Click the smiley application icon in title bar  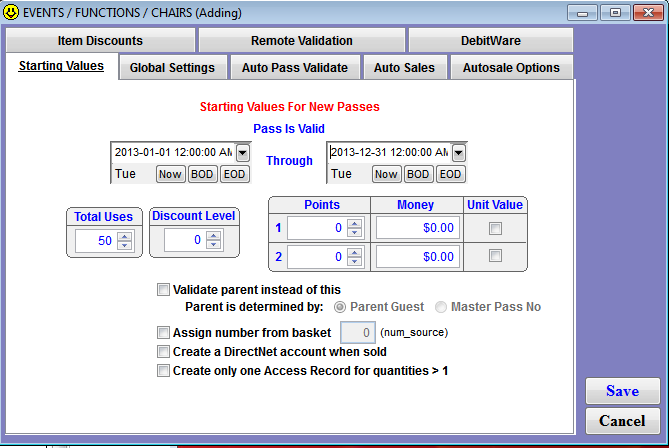(x=11, y=12)
